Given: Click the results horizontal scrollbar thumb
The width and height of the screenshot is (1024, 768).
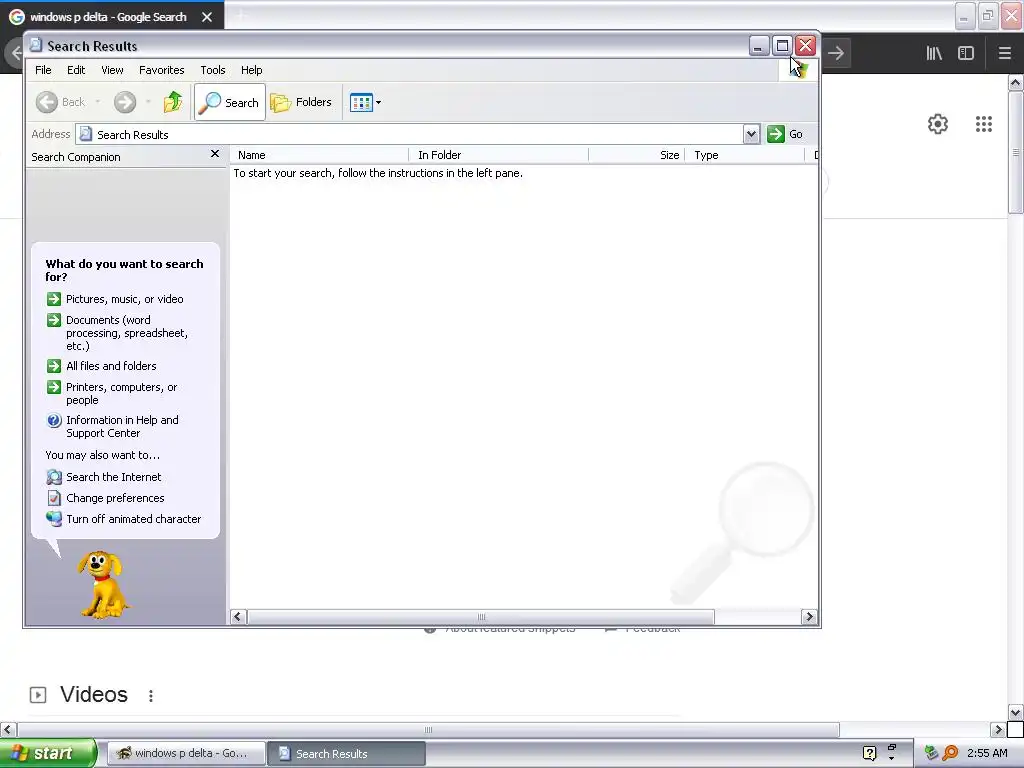Looking at the screenshot, I should coord(481,616).
